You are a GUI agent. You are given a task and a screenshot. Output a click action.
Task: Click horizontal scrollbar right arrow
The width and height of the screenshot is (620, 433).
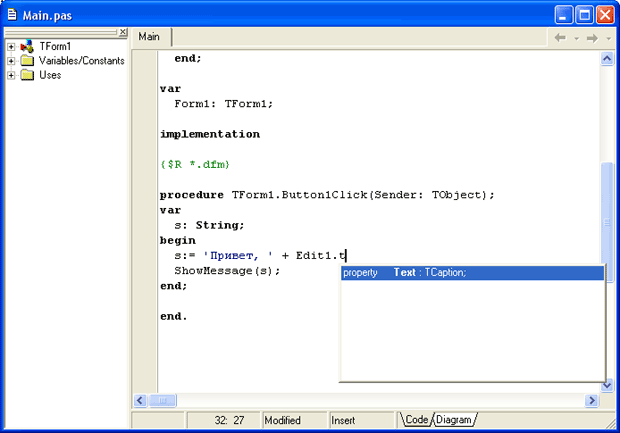(x=592, y=401)
